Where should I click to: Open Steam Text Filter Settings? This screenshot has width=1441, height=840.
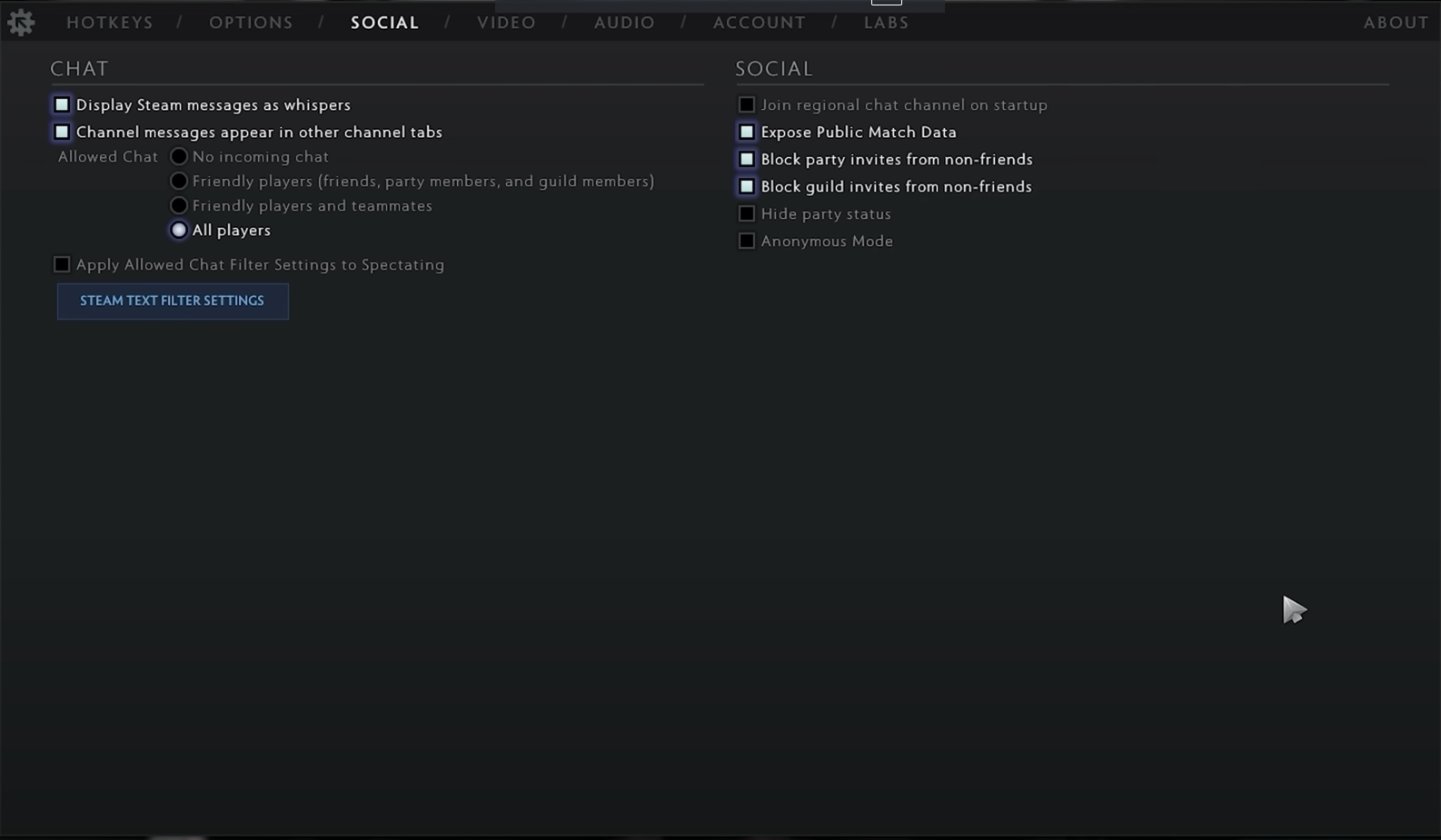(173, 301)
